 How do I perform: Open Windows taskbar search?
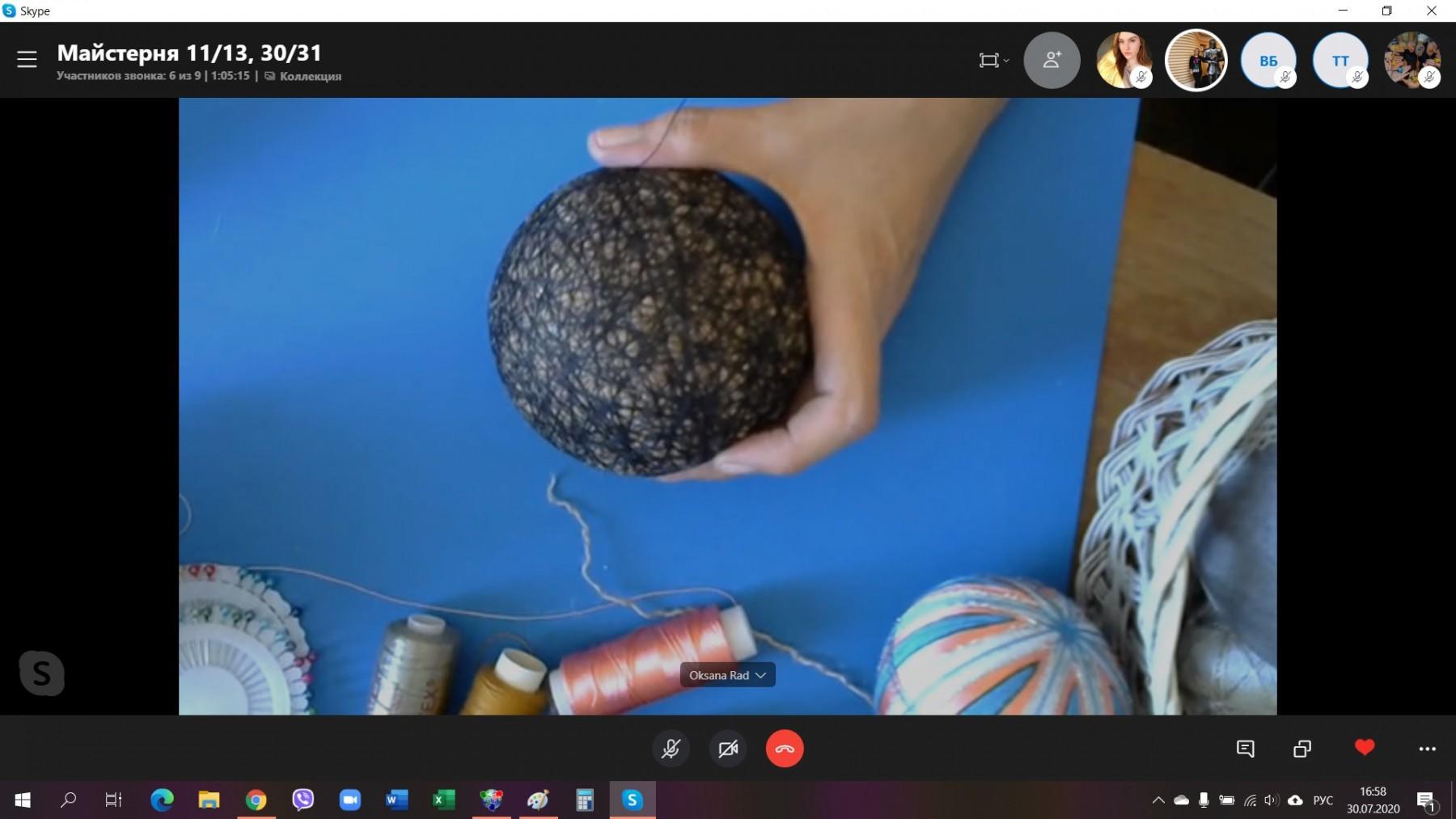click(68, 800)
